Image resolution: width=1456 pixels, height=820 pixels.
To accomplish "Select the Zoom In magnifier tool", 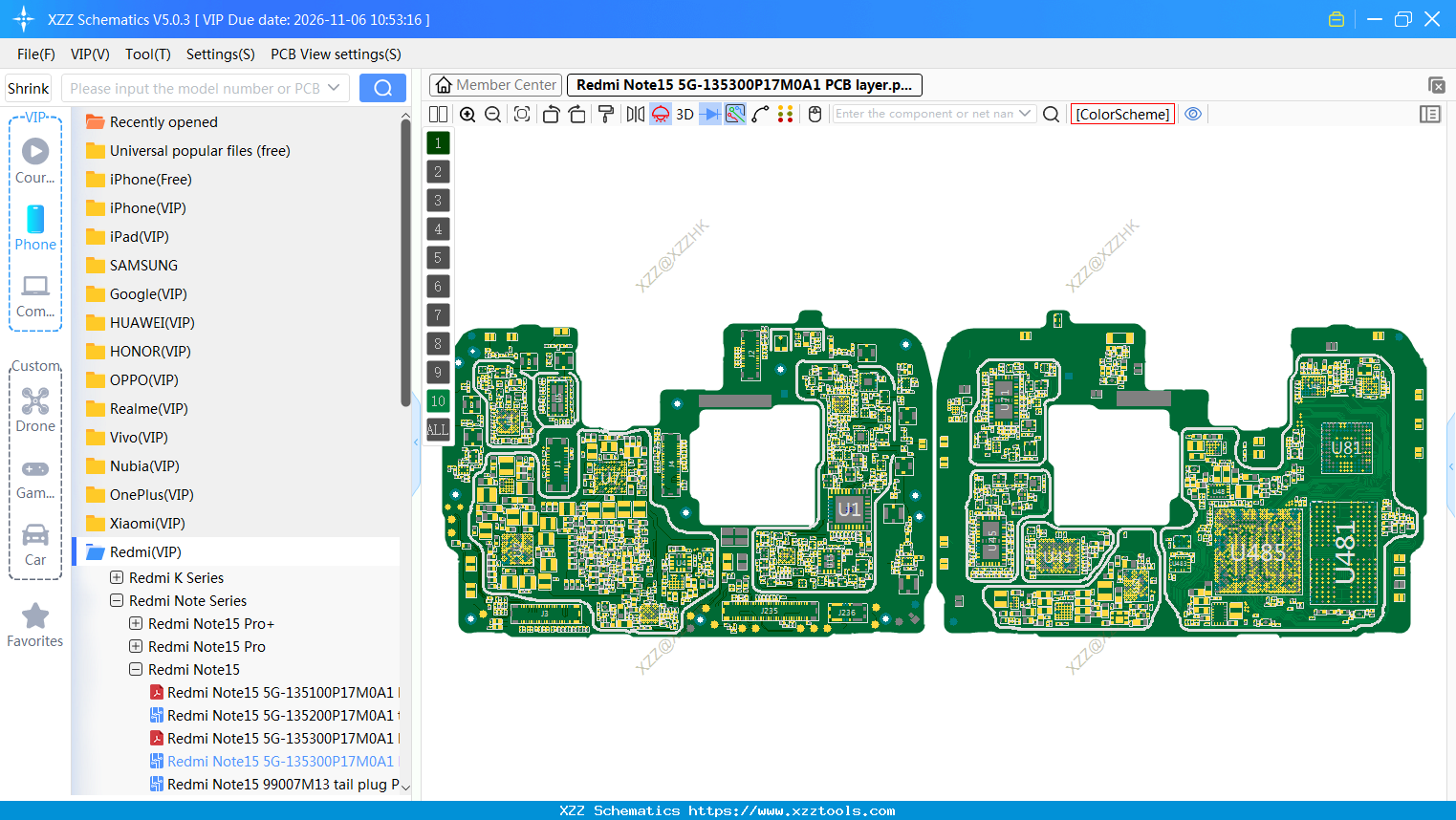I will coord(467,114).
